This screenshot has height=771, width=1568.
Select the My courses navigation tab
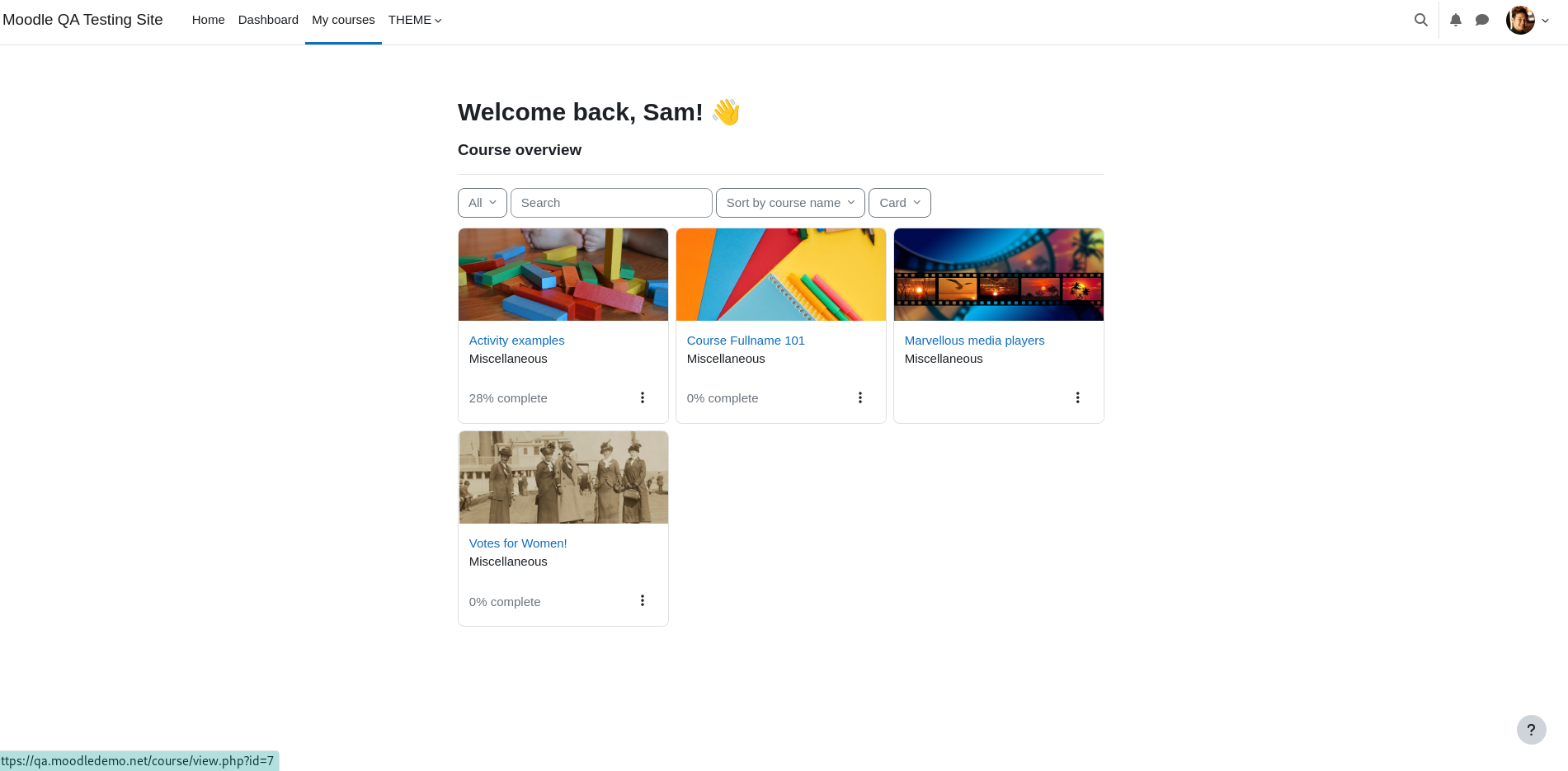[343, 20]
